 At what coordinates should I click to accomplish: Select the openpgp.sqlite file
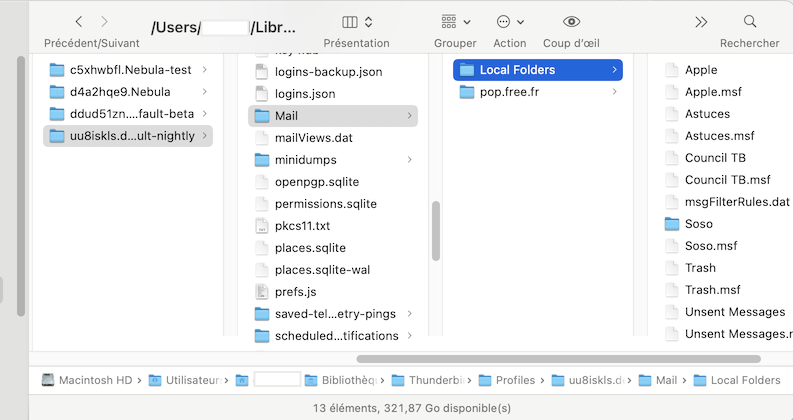[333, 182]
